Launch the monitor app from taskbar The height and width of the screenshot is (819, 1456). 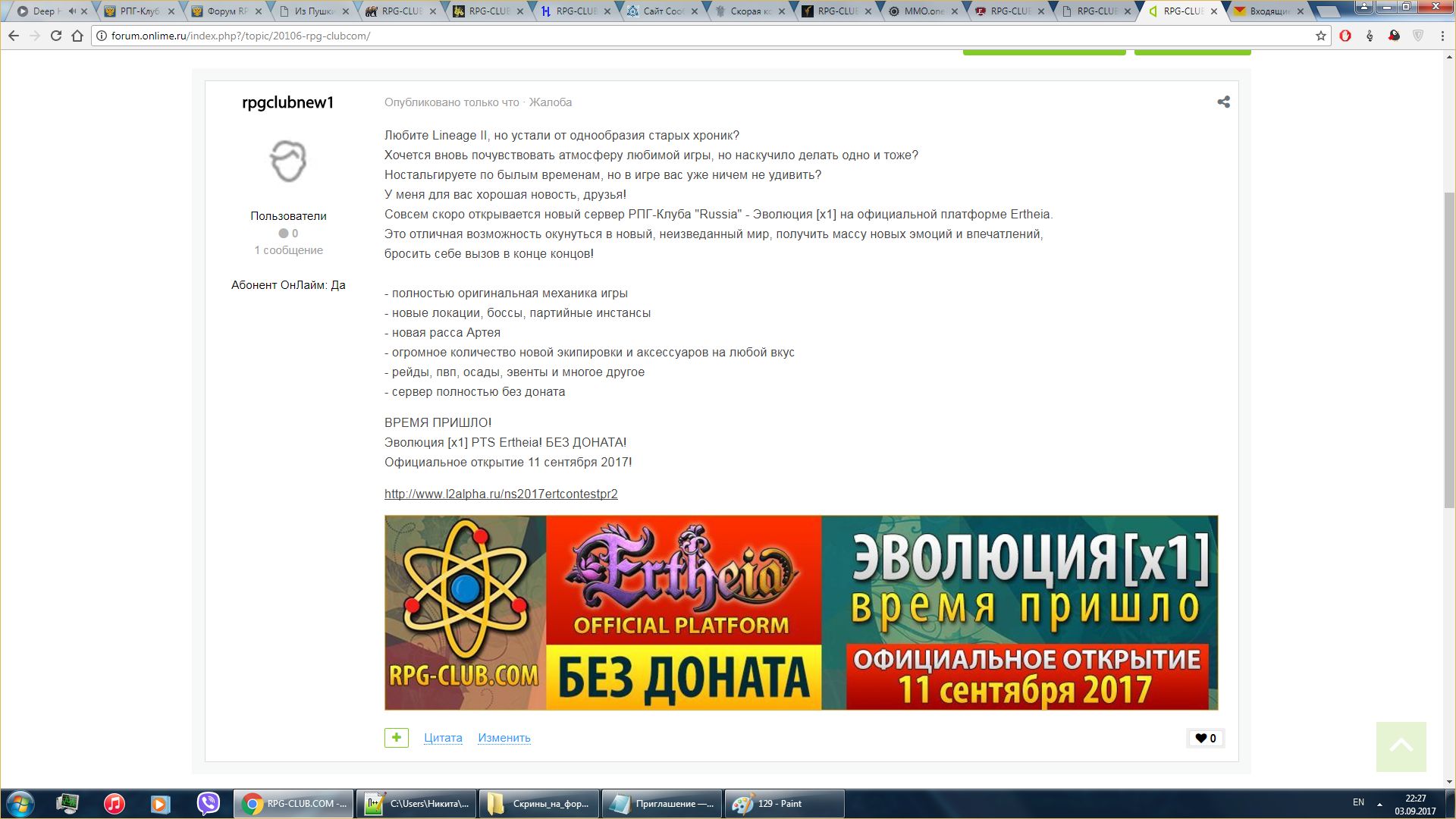[x=67, y=804]
